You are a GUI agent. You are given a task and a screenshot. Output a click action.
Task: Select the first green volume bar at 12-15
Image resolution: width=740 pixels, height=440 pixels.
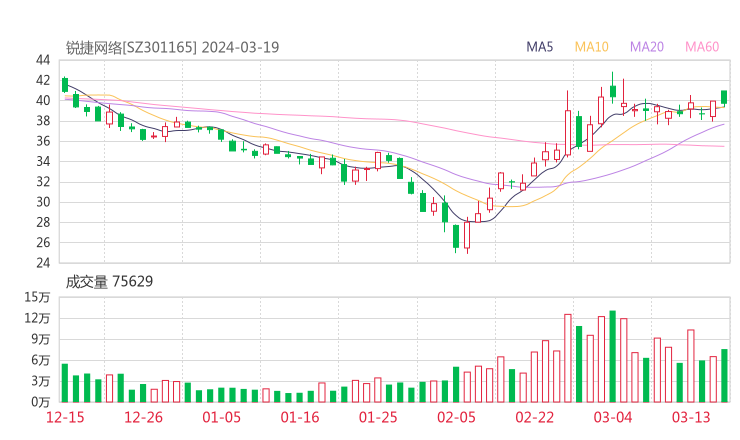pyautogui.click(x=65, y=383)
